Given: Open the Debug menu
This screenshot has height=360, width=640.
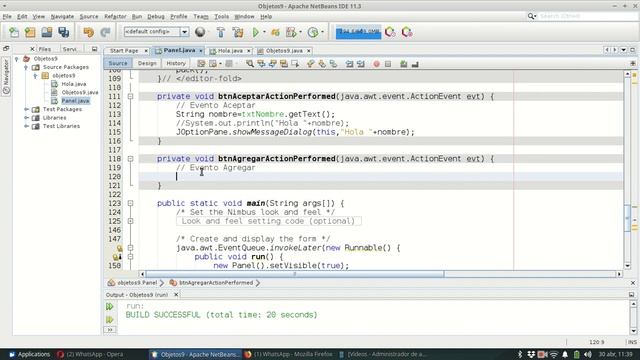Looking at the screenshot, I should (x=156, y=17).
